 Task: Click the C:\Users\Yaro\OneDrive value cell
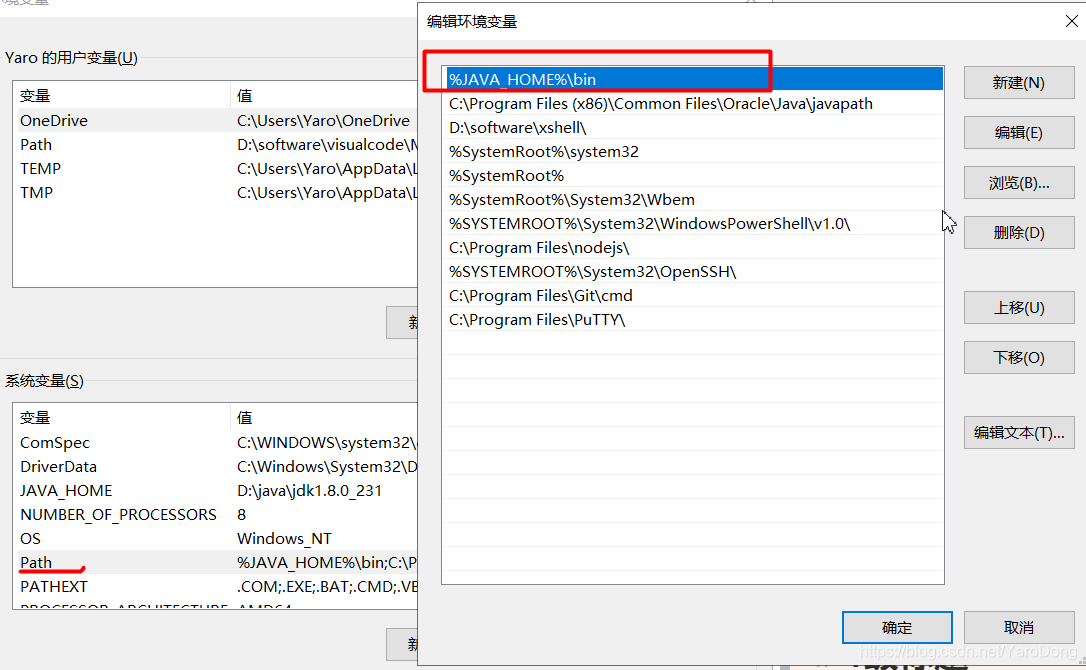click(323, 120)
